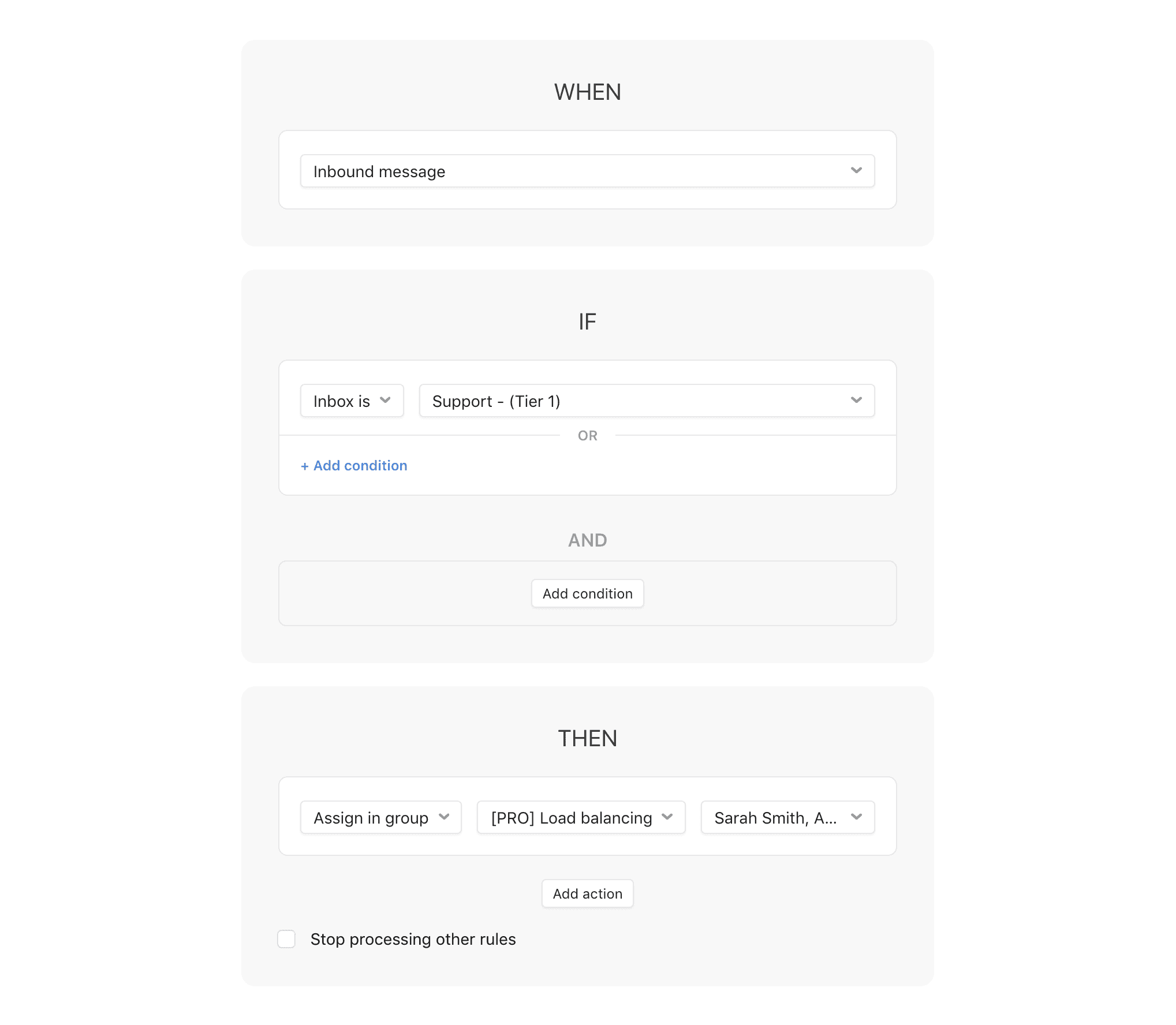
Task: Open the Inbox is condition type dropdown
Action: [x=352, y=401]
